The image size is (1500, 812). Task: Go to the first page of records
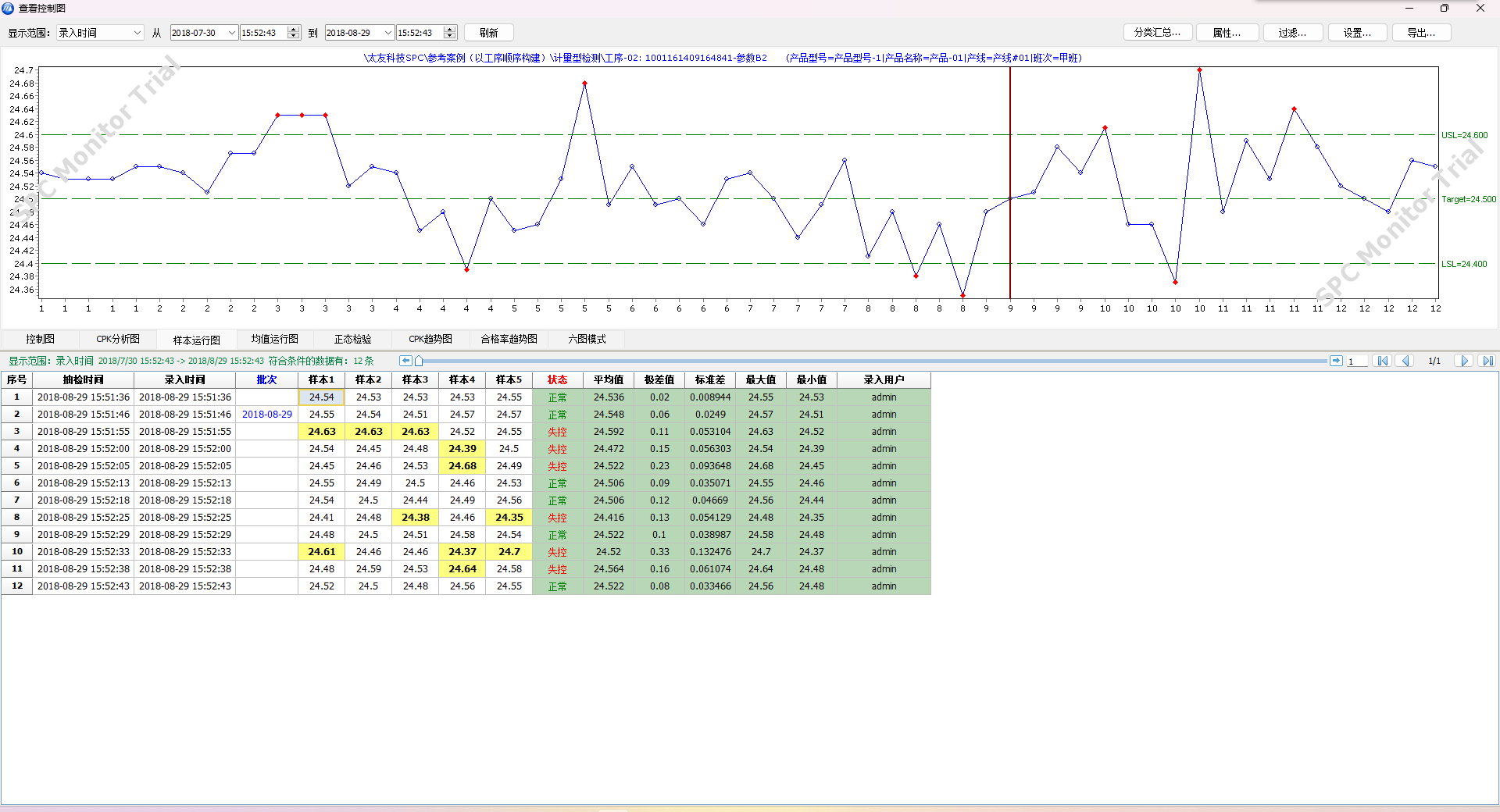pos(1383,361)
